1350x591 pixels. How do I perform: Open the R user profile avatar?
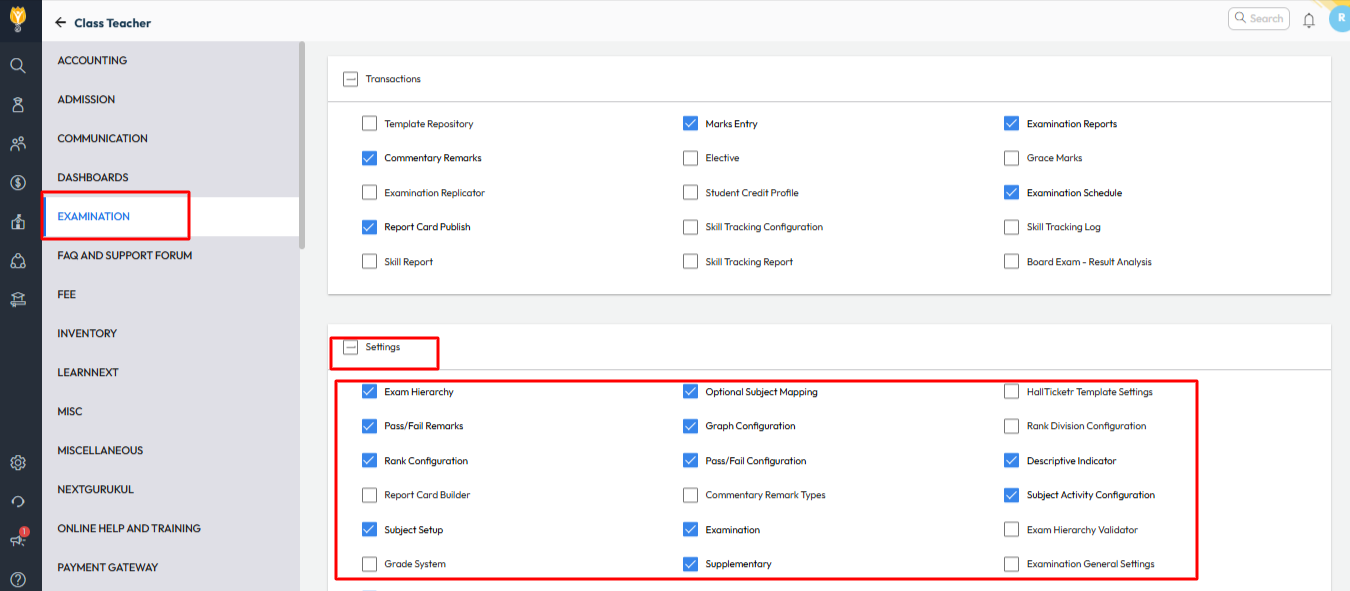pyautogui.click(x=1338, y=19)
